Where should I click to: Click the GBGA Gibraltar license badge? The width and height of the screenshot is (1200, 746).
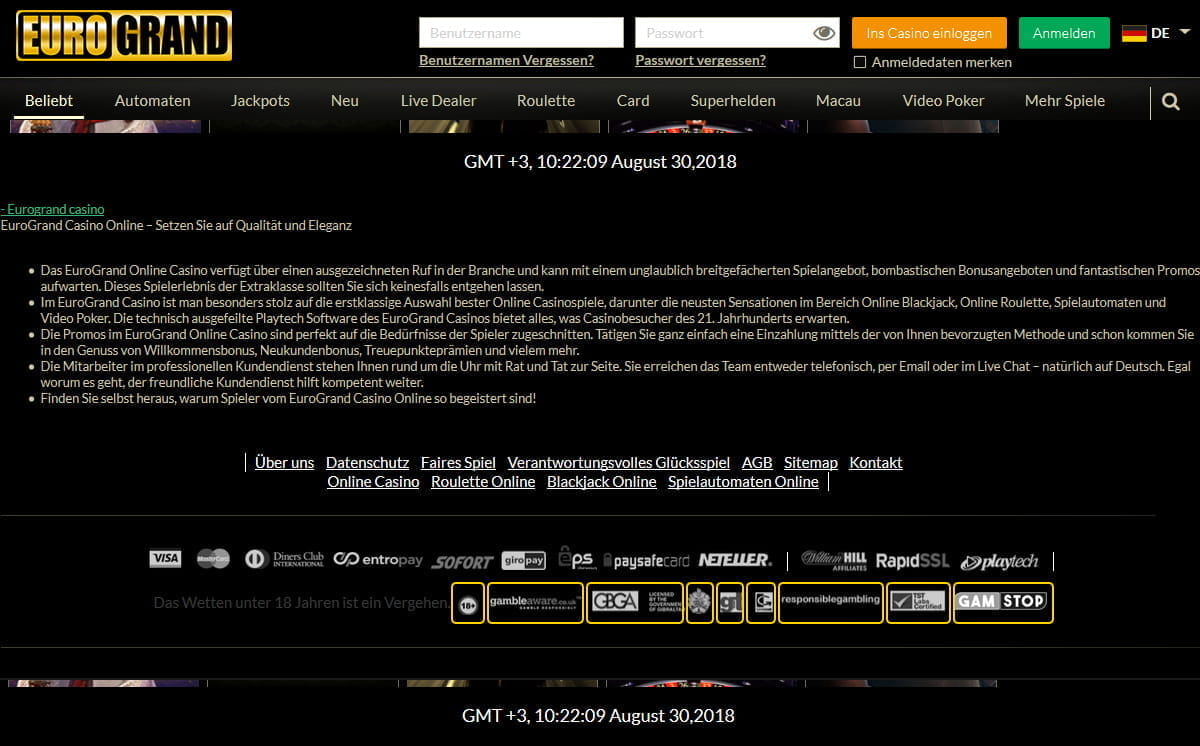[635, 603]
